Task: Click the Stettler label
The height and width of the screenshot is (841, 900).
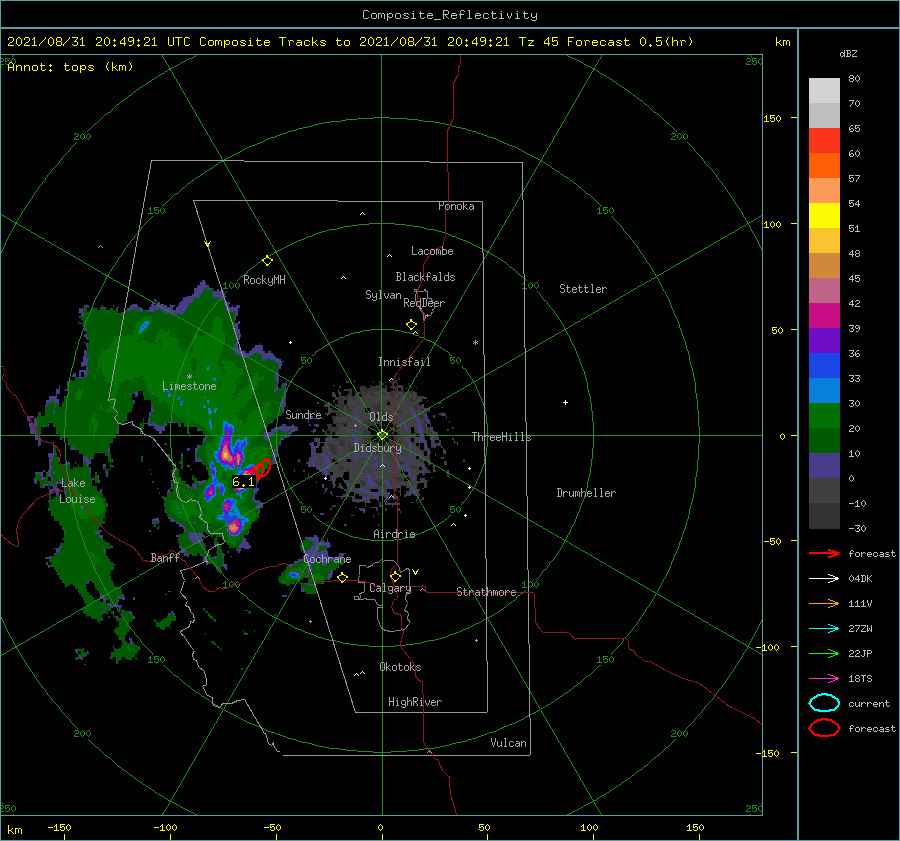Action: point(583,289)
